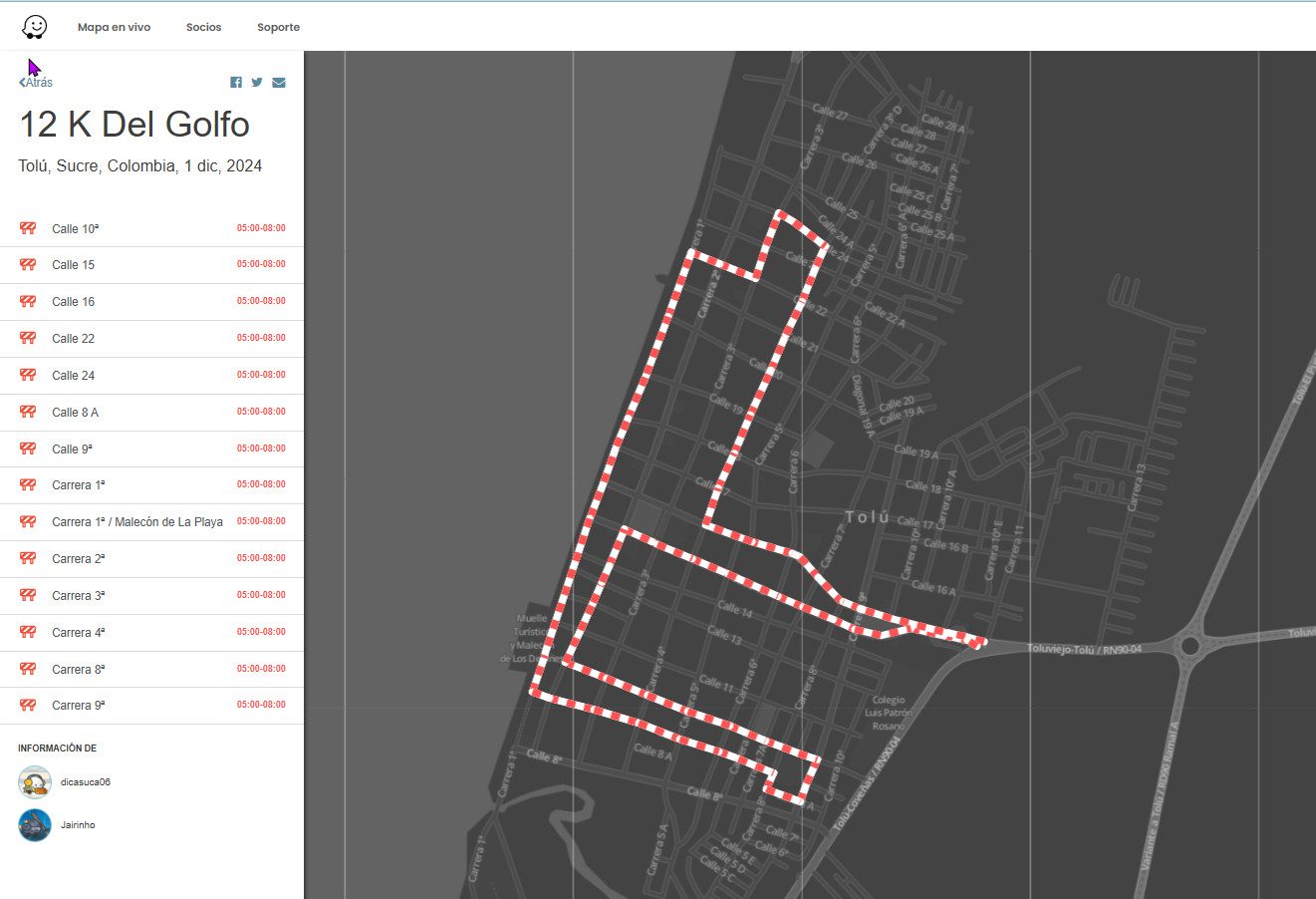The width and height of the screenshot is (1316, 899).
Task: Share event by email envelope icon
Action: tap(279, 83)
